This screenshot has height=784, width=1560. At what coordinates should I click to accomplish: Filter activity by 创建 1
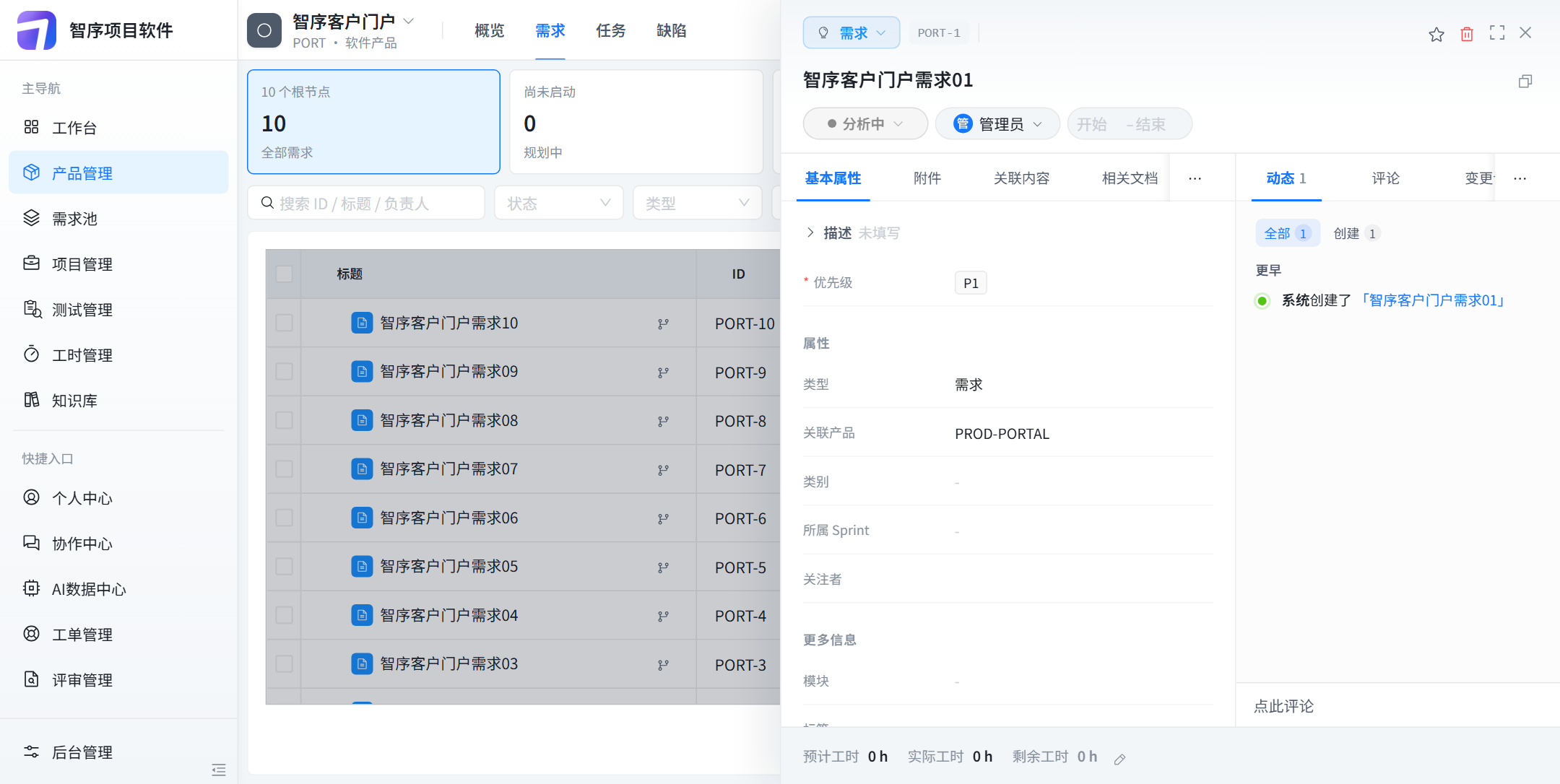click(1356, 233)
